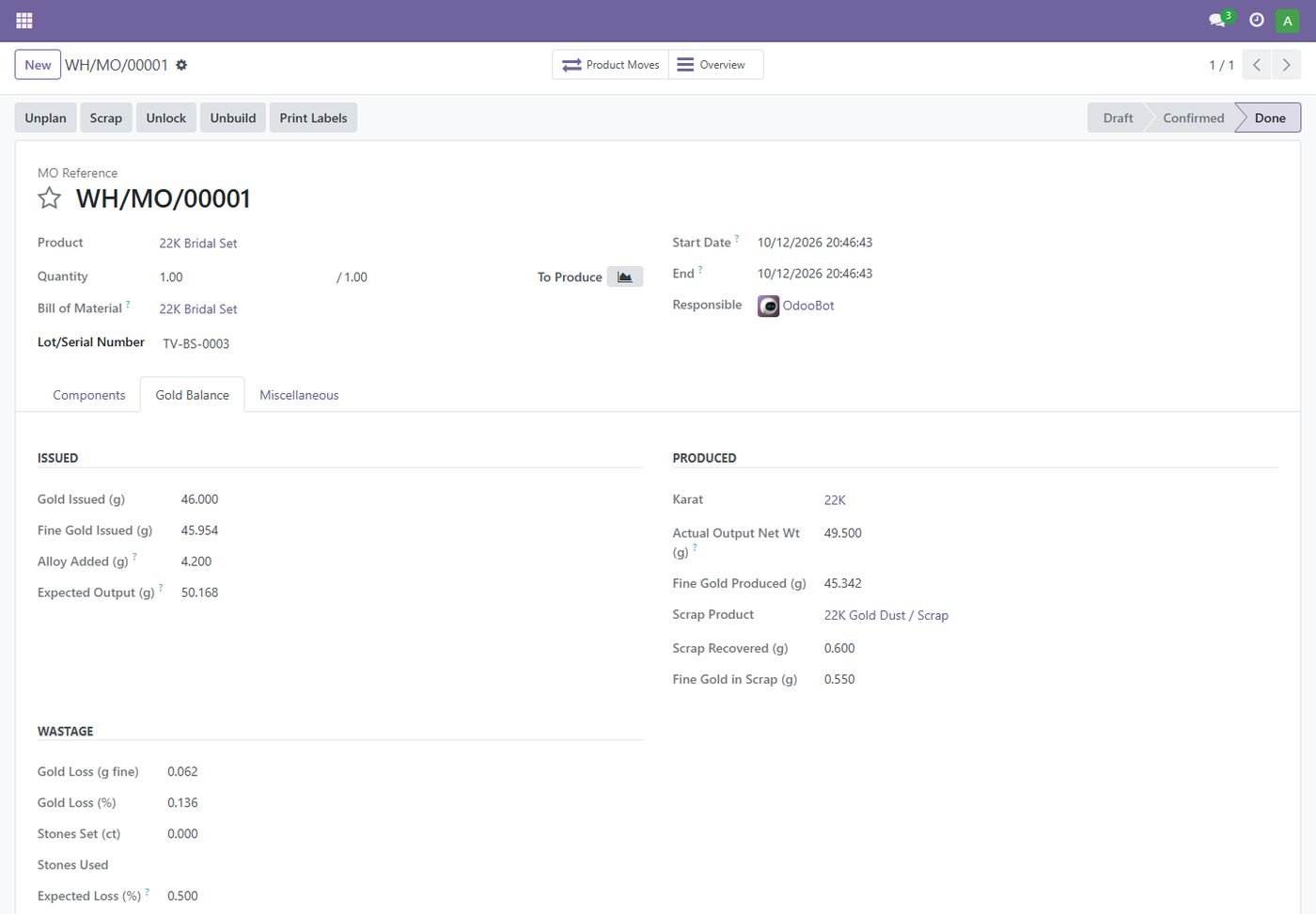Click the OdooBot avatar image
The image size is (1316, 914).
click(768, 306)
